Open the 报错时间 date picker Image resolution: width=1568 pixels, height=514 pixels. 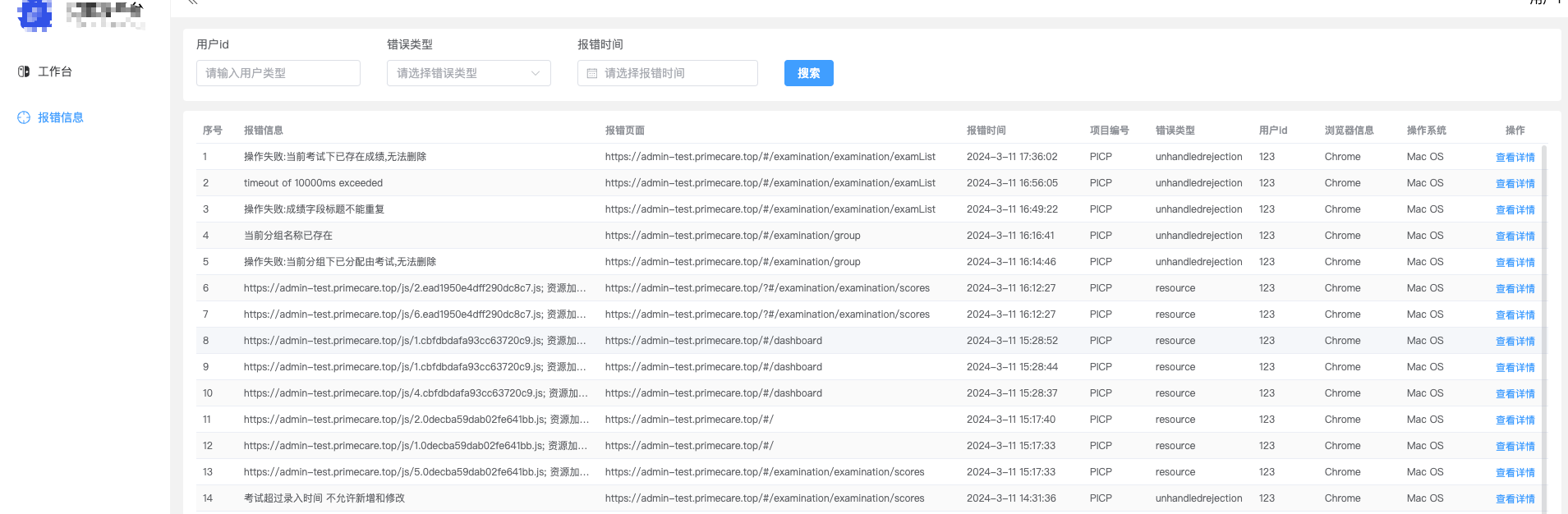pos(667,73)
